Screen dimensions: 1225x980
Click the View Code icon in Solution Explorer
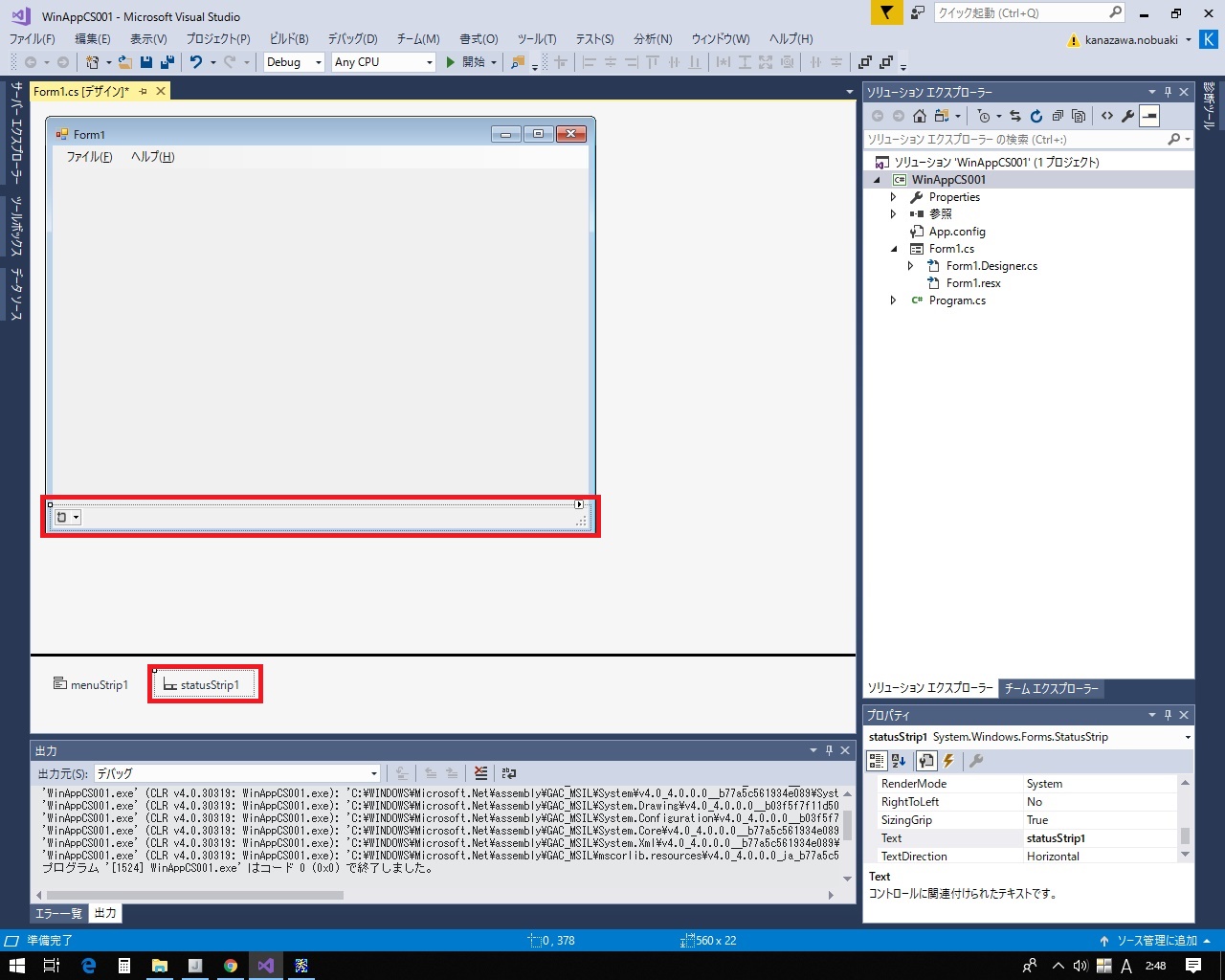1107,116
